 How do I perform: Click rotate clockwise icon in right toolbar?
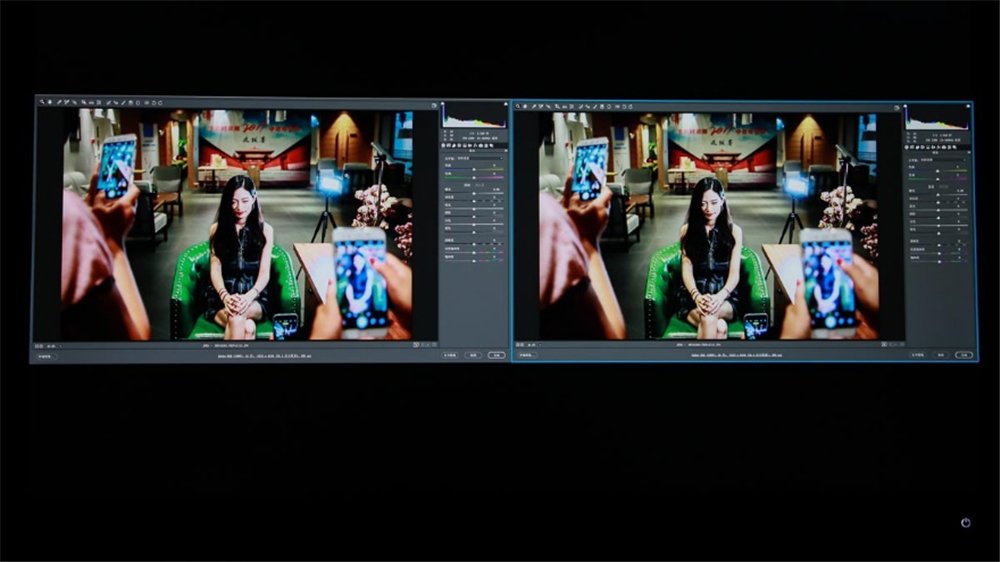(631, 106)
